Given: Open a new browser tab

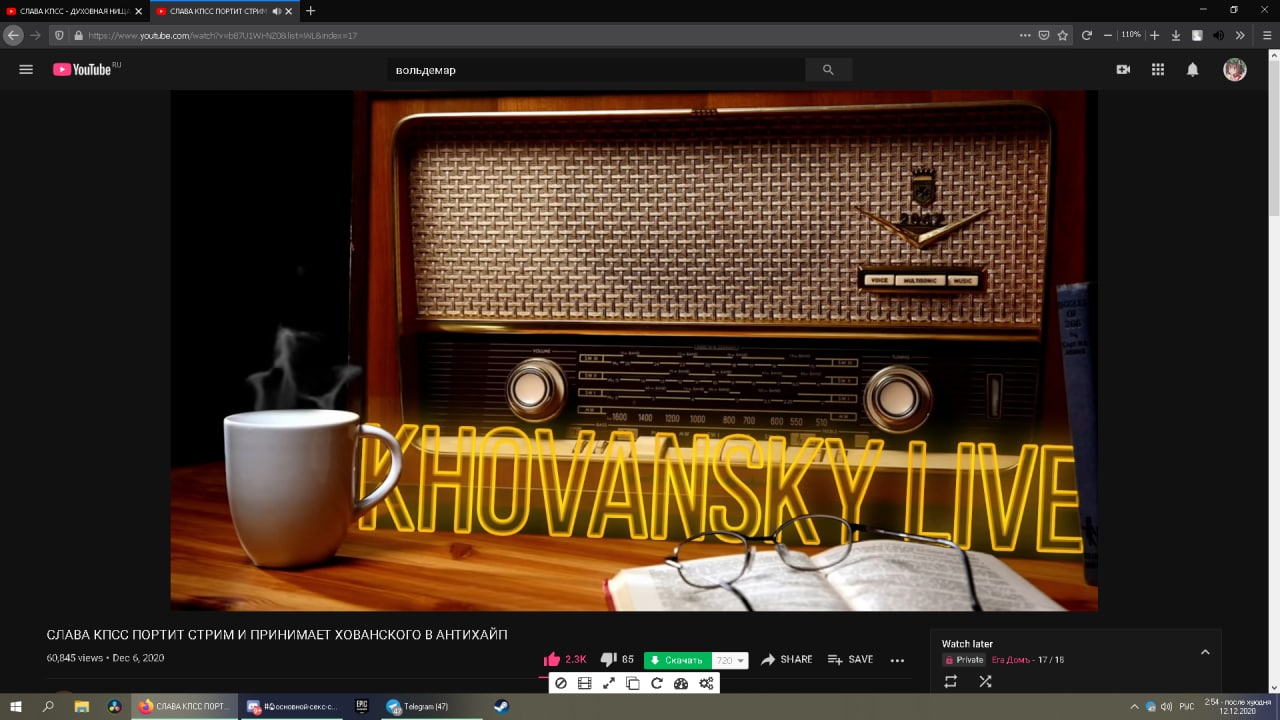Looking at the screenshot, I should point(310,11).
